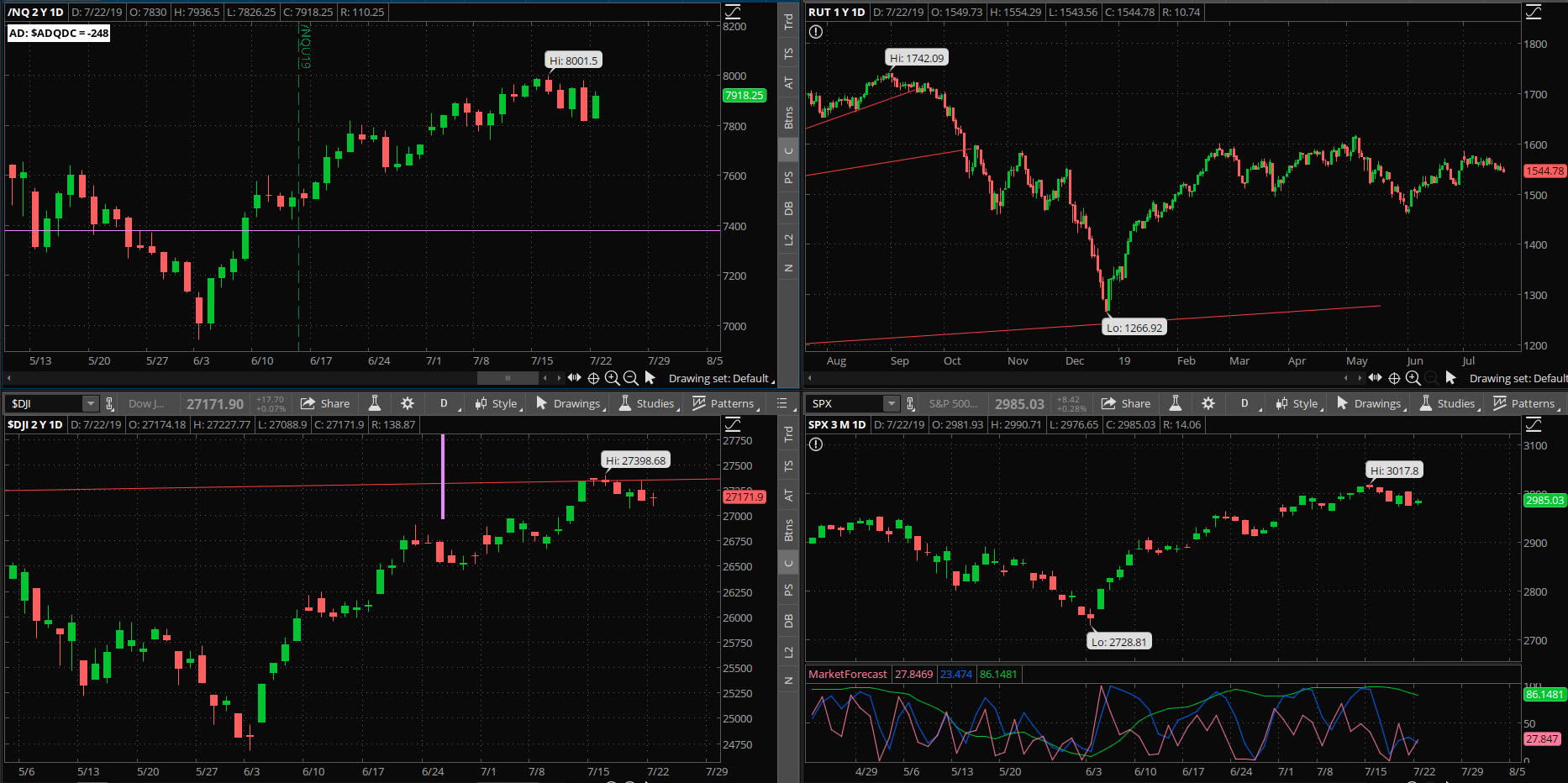Click the SPX symbol input field

845,403
